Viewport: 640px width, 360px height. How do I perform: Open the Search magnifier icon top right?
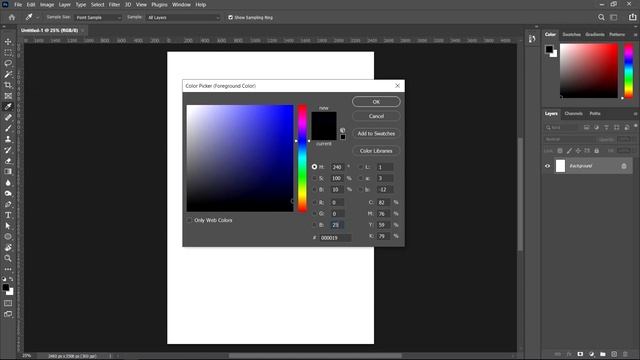601,17
